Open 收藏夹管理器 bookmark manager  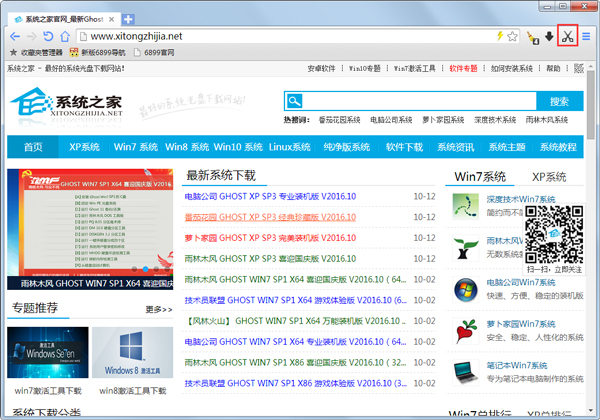pyautogui.click(x=36, y=52)
